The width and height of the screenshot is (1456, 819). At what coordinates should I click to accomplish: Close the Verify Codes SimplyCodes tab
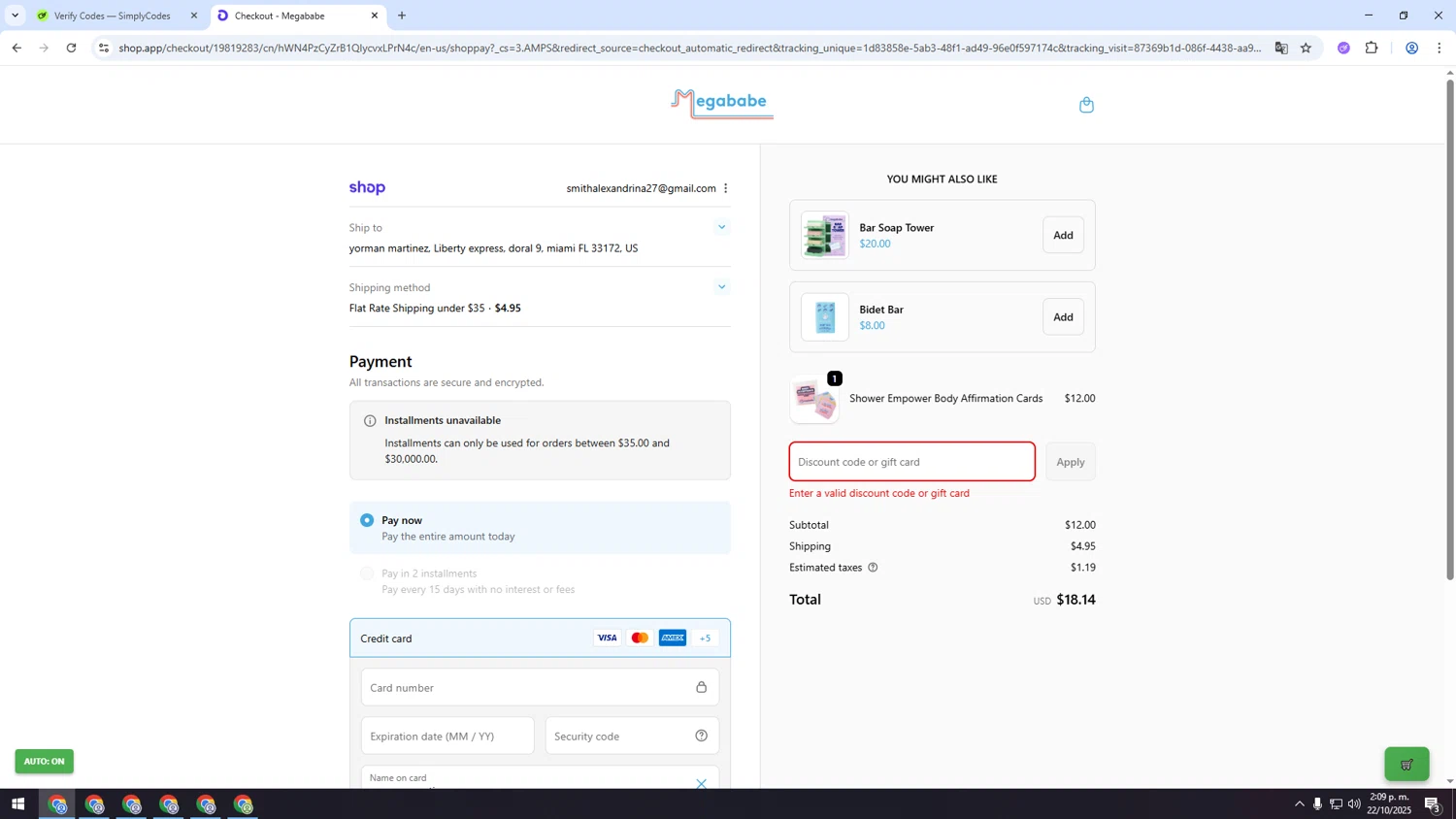194,16
